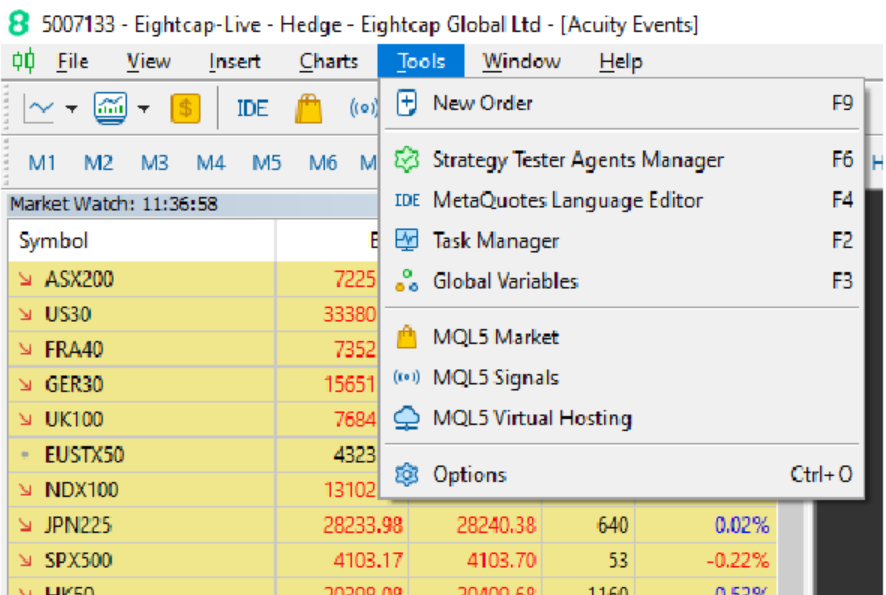Click the down arrow icon beside ASX200
This screenshot has width=886, height=595.
pyautogui.click(x=25, y=279)
